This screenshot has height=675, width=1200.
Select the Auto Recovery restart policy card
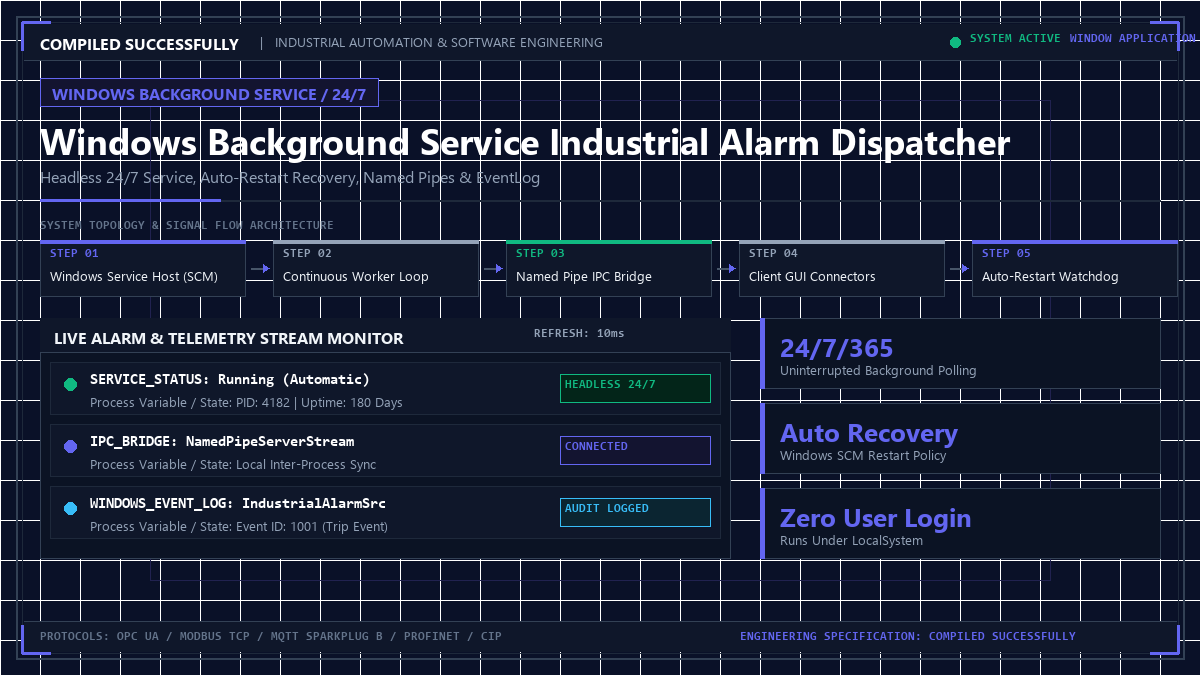coord(961,439)
